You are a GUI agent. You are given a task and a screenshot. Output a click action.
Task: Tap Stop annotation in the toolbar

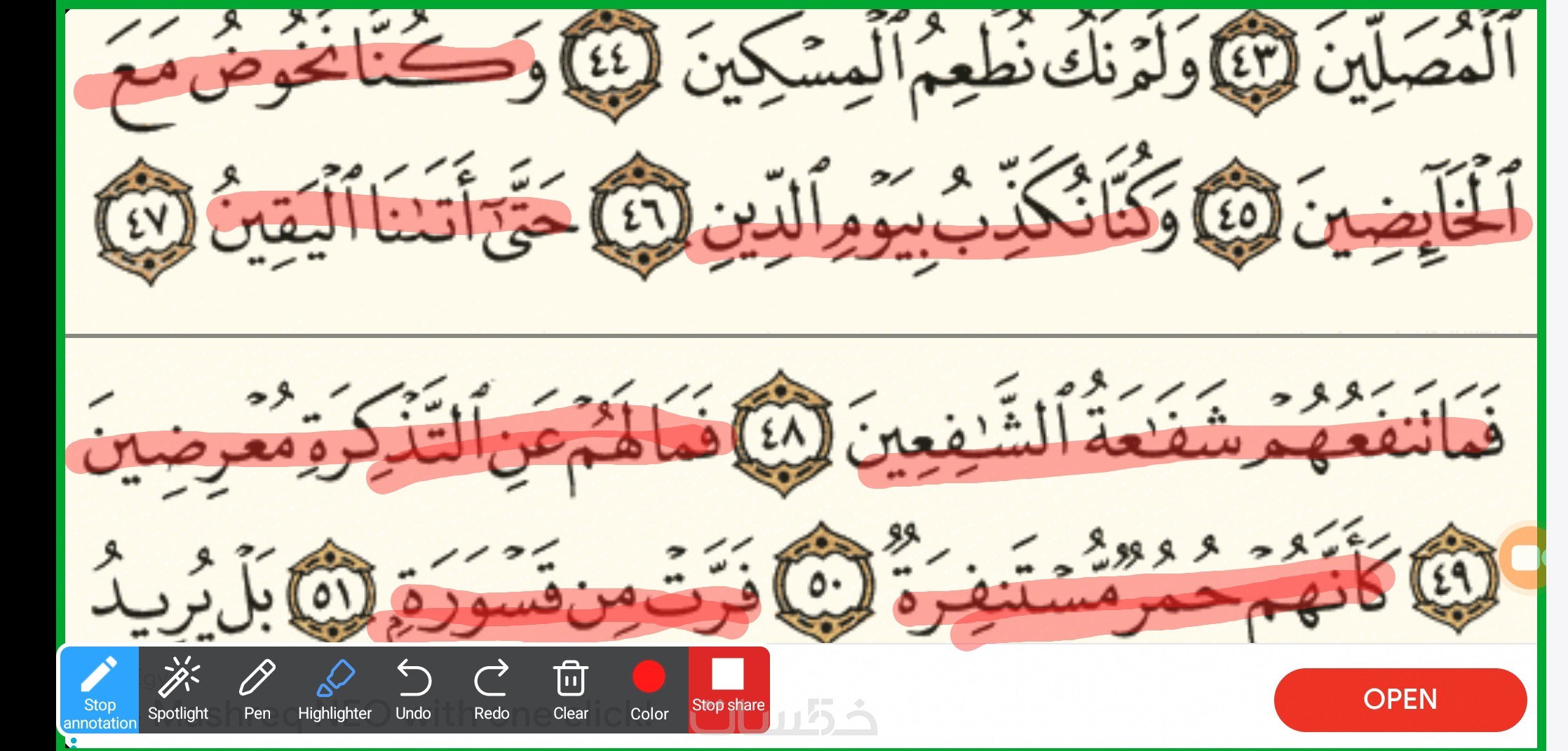pyautogui.click(x=100, y=691)
